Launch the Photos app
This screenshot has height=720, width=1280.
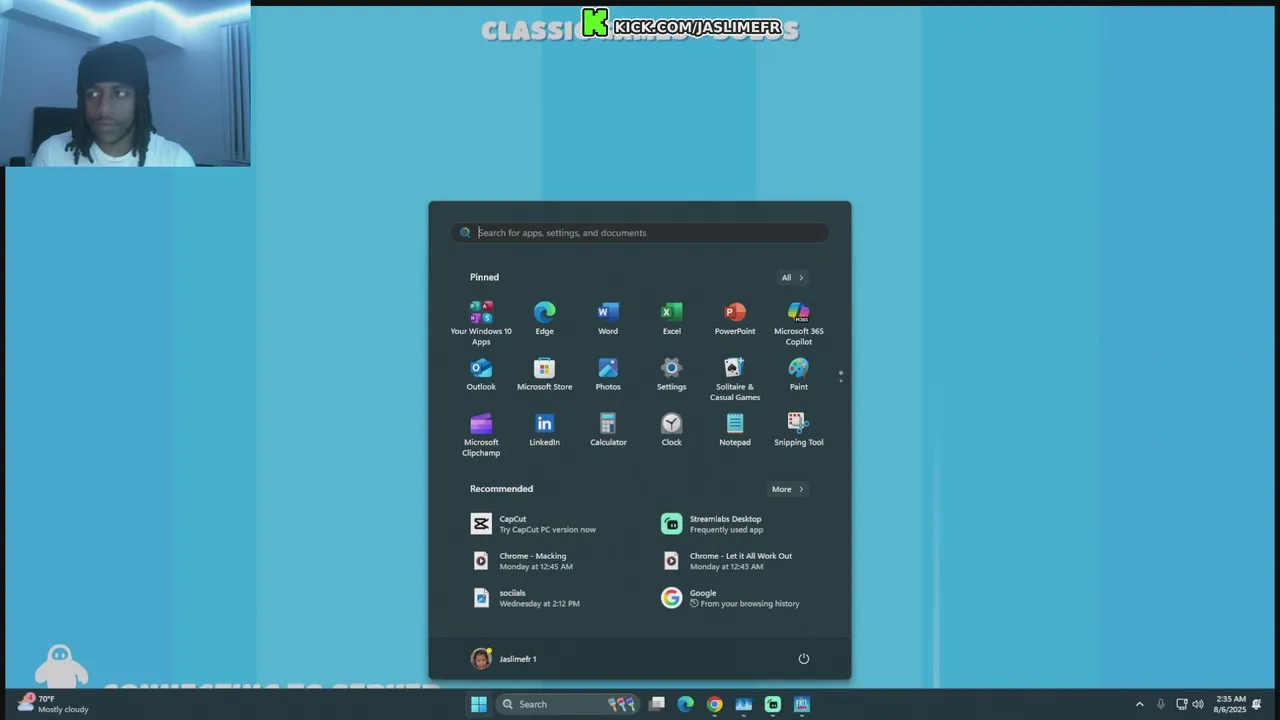(608, 375)
